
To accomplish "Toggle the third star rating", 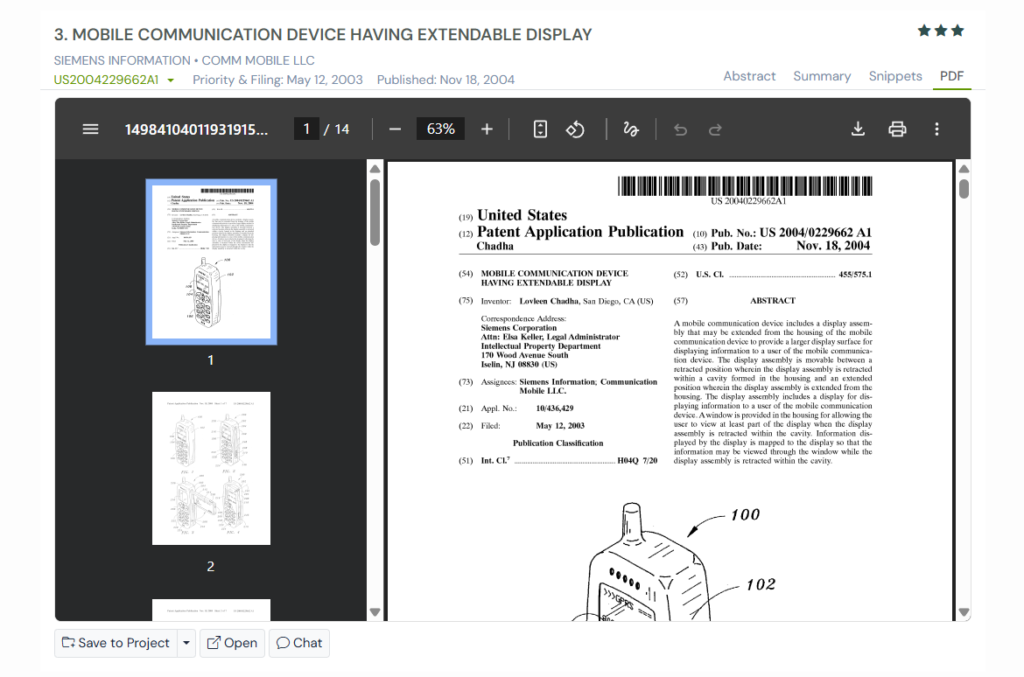I will (x=959, y=30).
